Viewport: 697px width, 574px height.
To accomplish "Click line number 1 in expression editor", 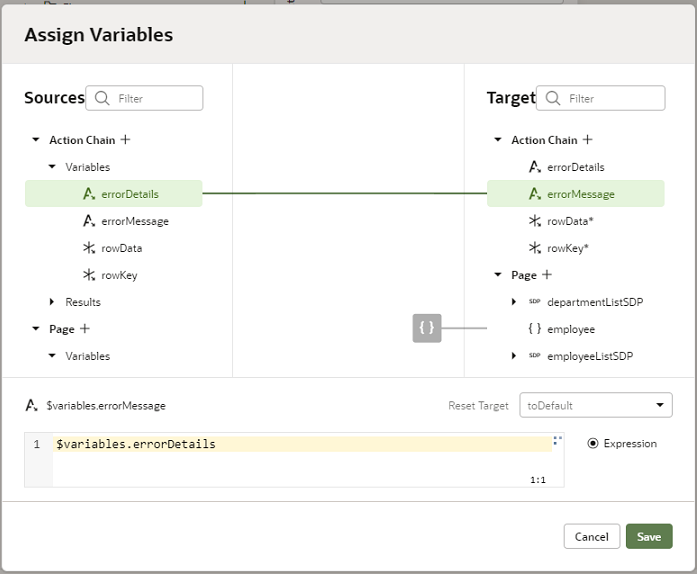I will 37,444.
